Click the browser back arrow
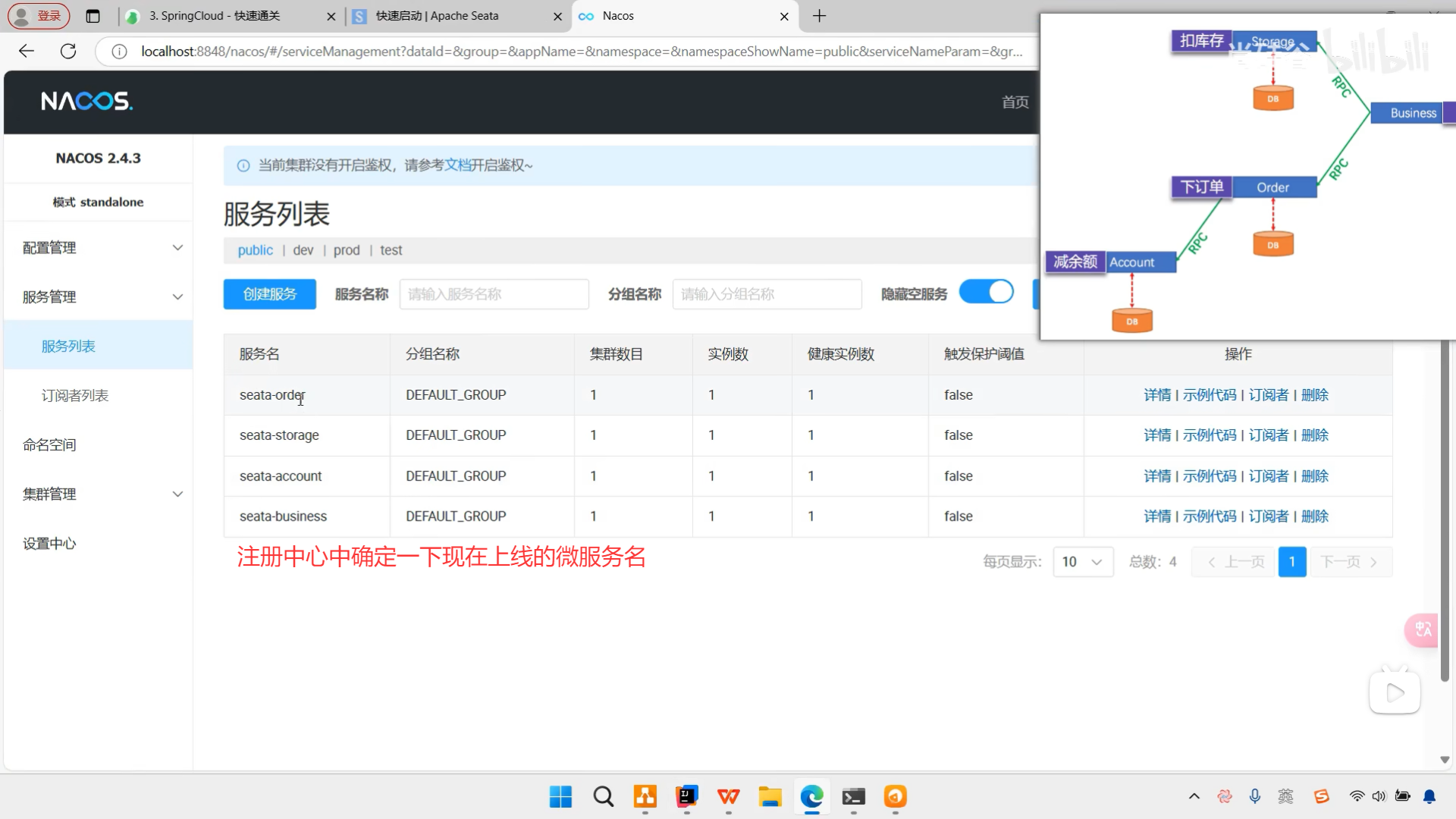 27,51
